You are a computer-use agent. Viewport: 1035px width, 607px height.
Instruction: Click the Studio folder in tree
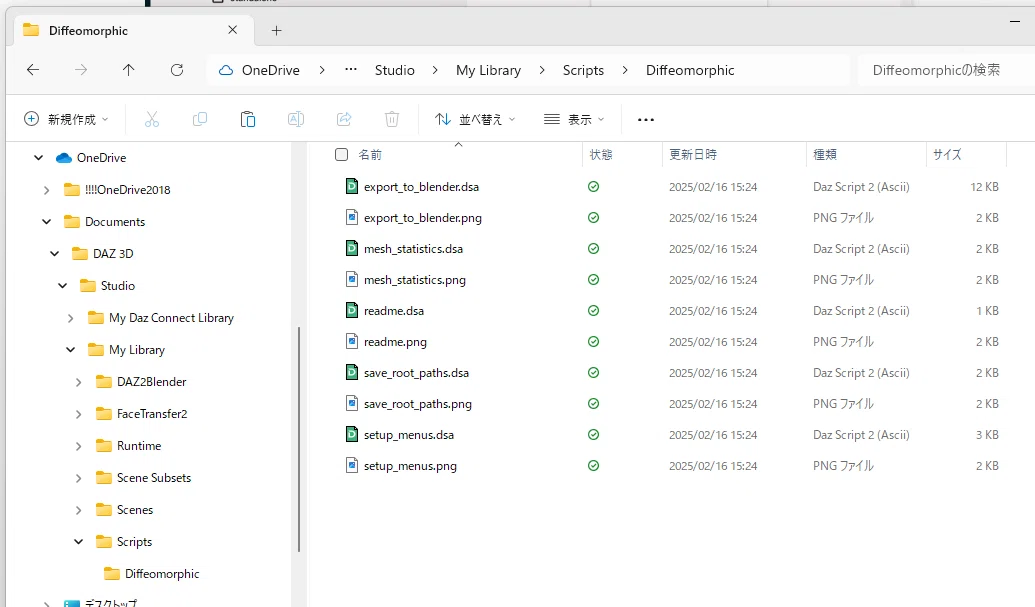(117, 286)
